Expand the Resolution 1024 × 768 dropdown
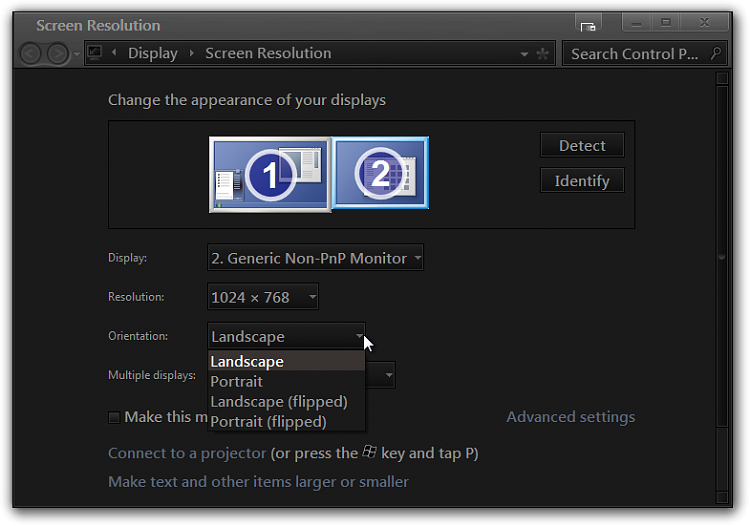The height and width of the screenshot is (526, 750). 263,297
